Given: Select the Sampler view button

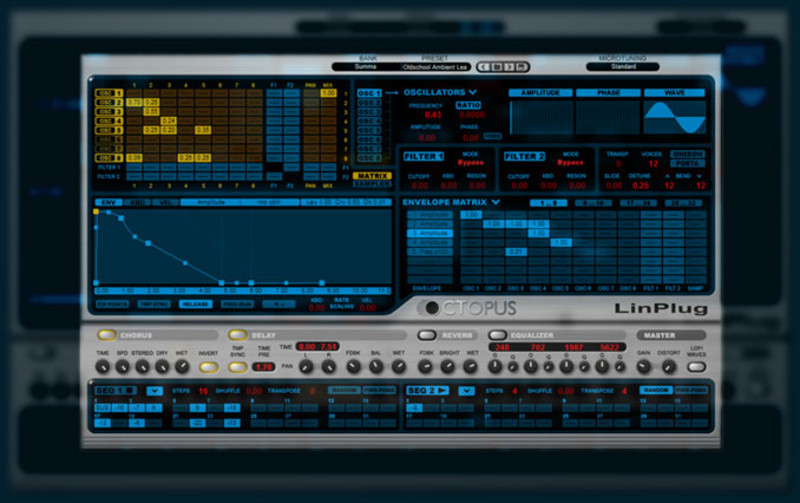Looking at the screenshot, I should click(x=372, y=184).
